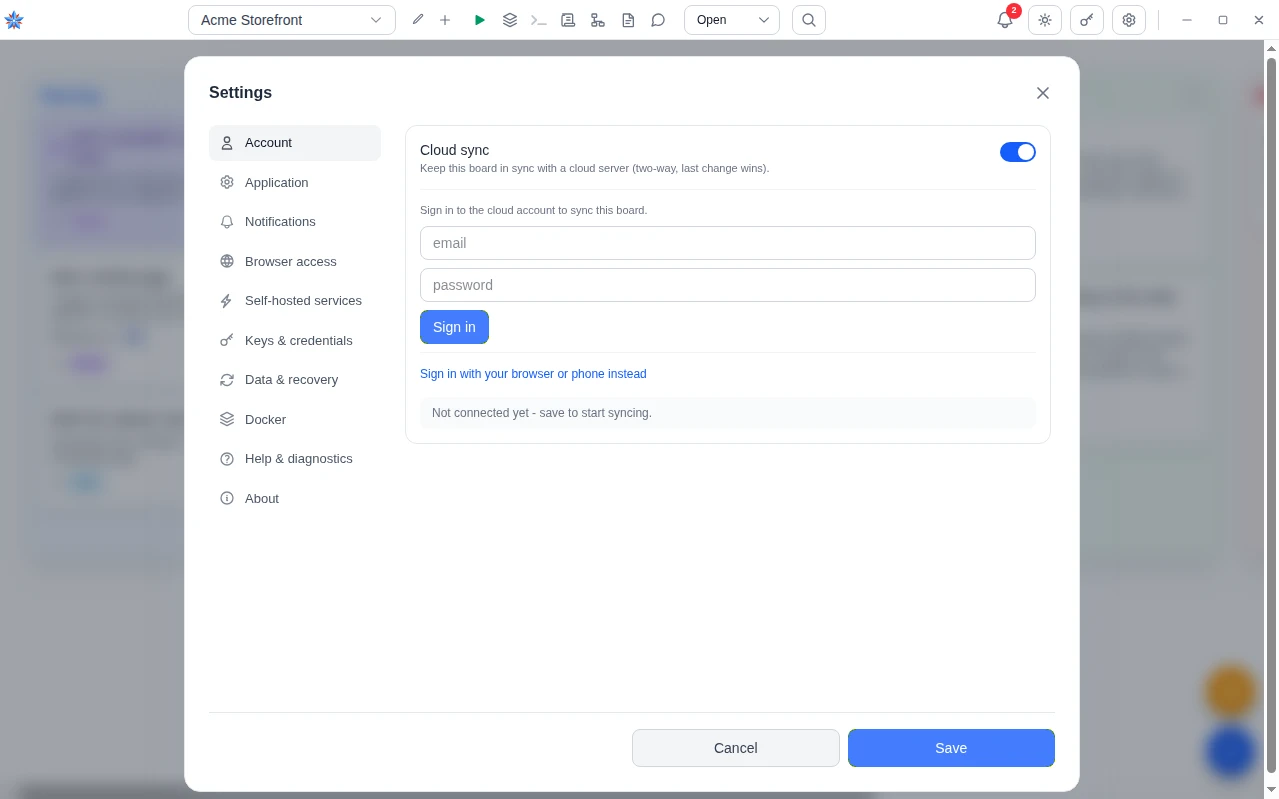Viewport: 1279px width, 799px height.
Task: Click the Save button
Action: [951, 748]
